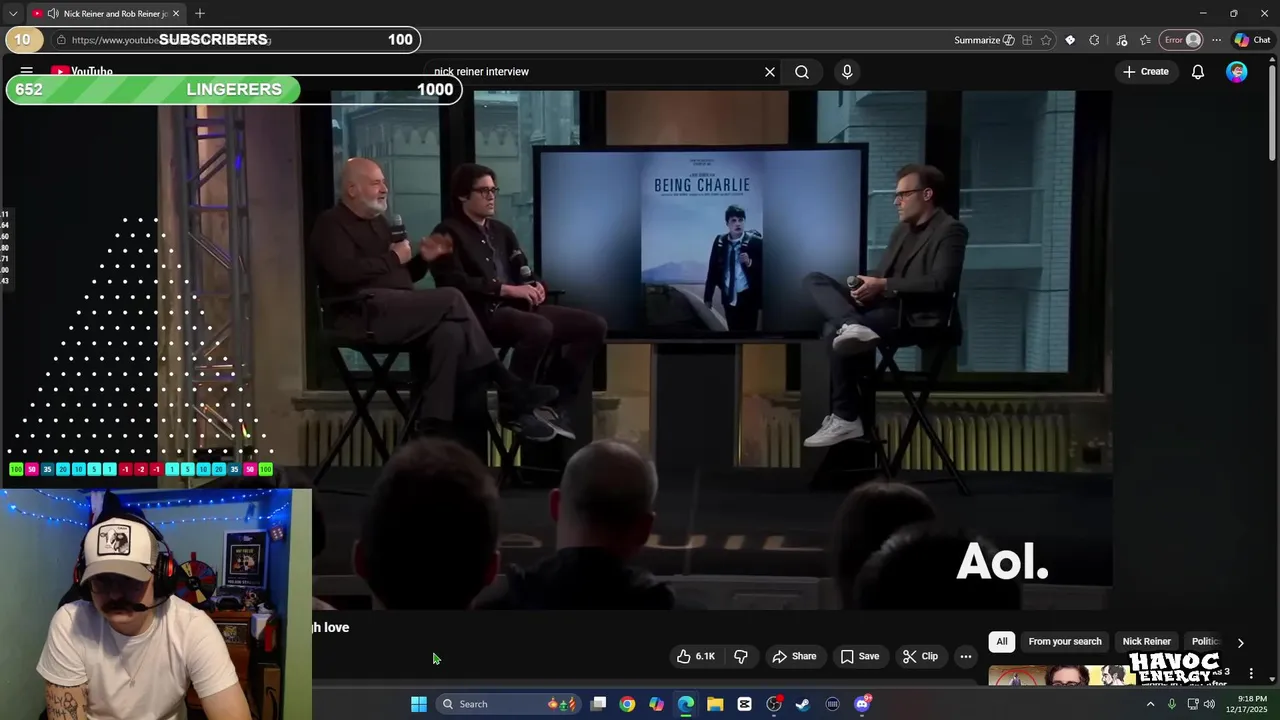The width and height of the screenshot is (1280, 720).
Task: Open options for the first recommended video
Action: click(x=1251, y=674)
